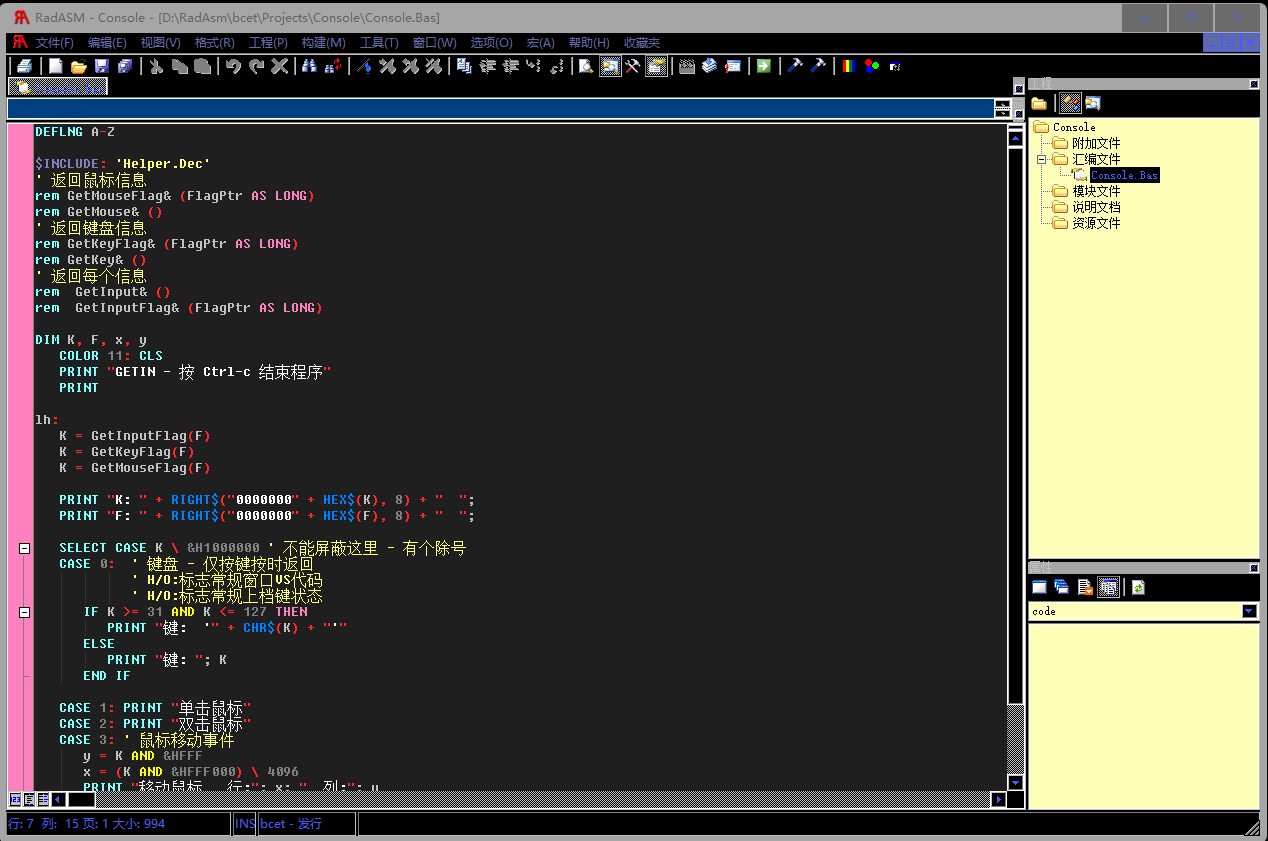Click the Save All stacked disks icon
Viewport: 1268px width, 841px height.
pos(124,66)
